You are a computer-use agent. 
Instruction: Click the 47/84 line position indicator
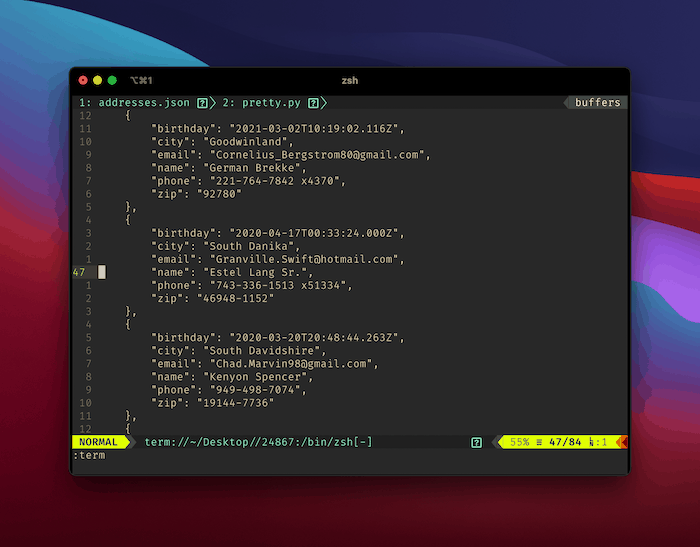pos(565,442)
